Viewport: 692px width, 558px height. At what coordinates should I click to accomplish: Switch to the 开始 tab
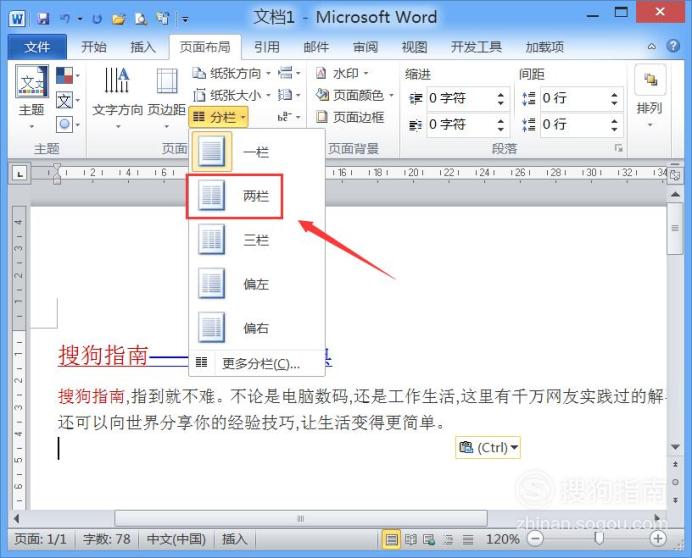[94, 47]
